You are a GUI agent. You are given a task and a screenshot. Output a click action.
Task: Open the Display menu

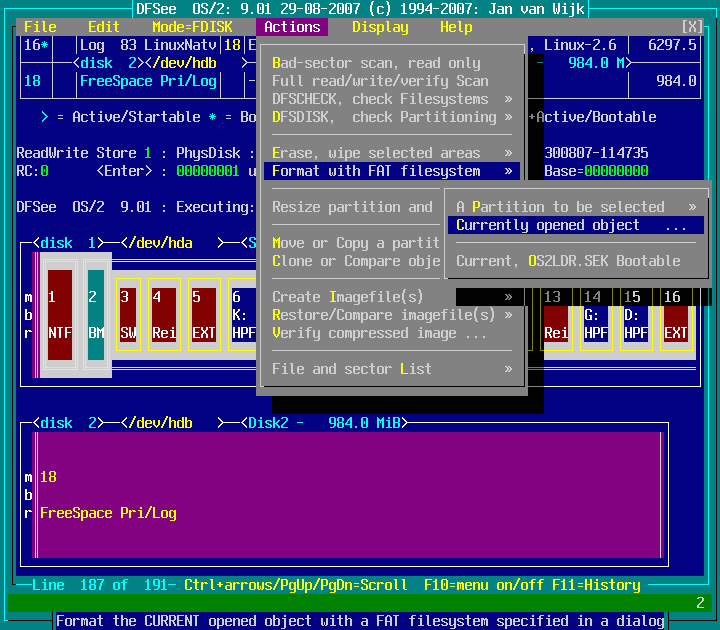[380, 27]
